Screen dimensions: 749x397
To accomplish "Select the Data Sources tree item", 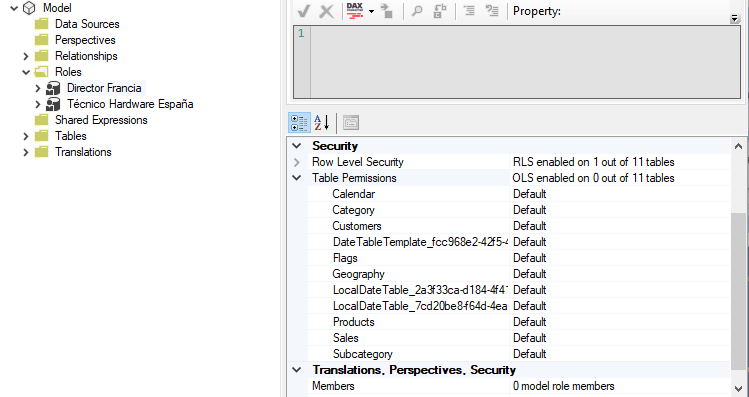I will pos(87,24).
